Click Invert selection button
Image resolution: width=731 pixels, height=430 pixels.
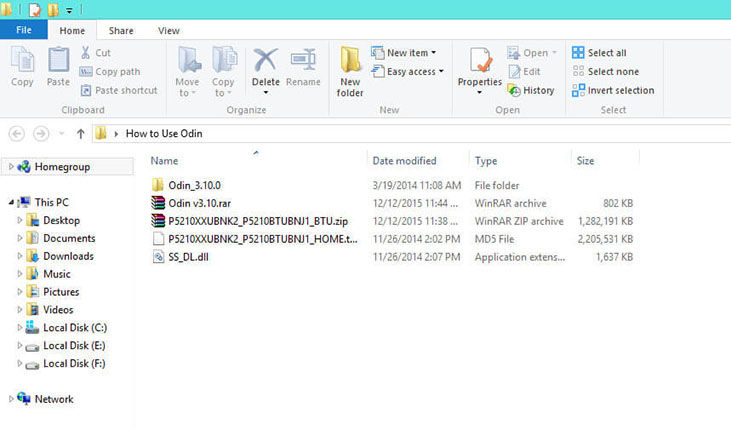click(612, 90)
